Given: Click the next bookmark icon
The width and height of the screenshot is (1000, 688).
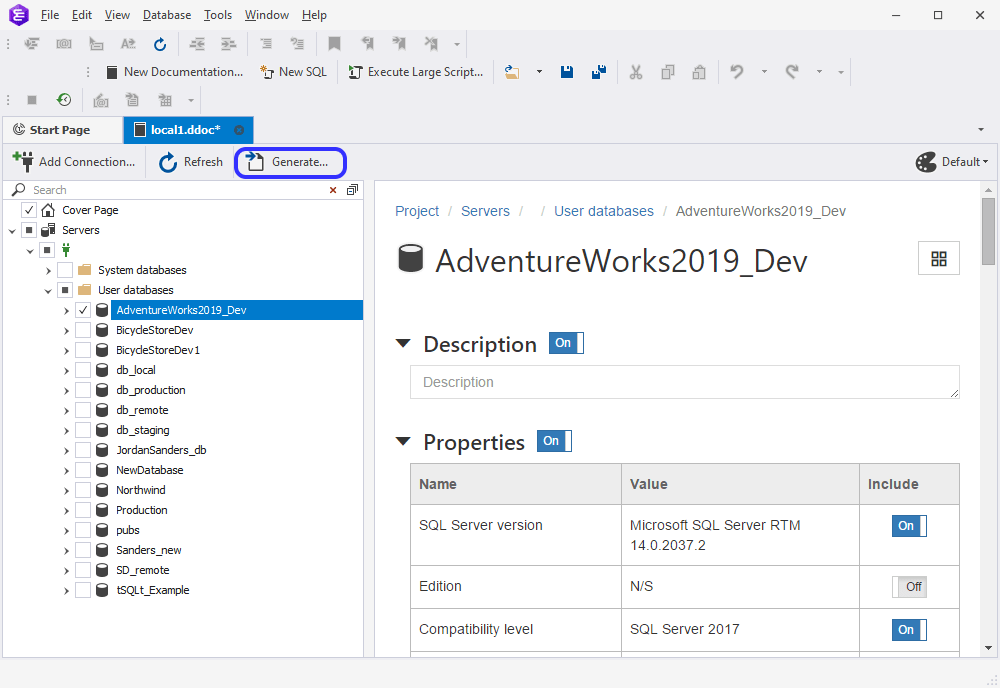Looking at the screenshot, I should (399, 44).
